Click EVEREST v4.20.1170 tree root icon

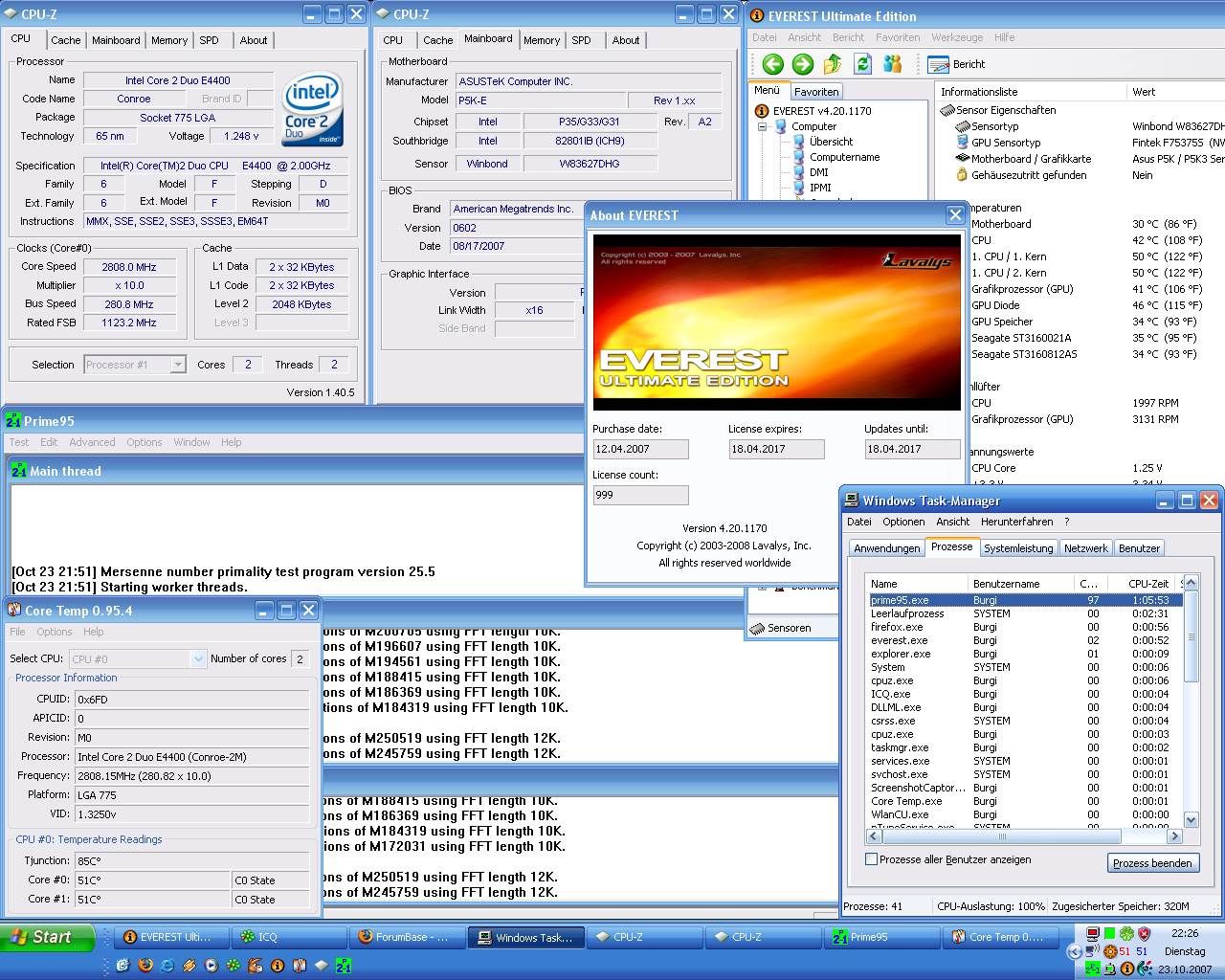[x=762, y=111]
